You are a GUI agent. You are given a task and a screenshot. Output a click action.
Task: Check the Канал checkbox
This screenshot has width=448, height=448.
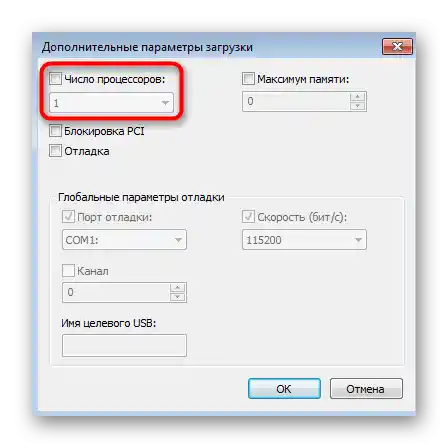pyautogui.click(x=68, y=271)
